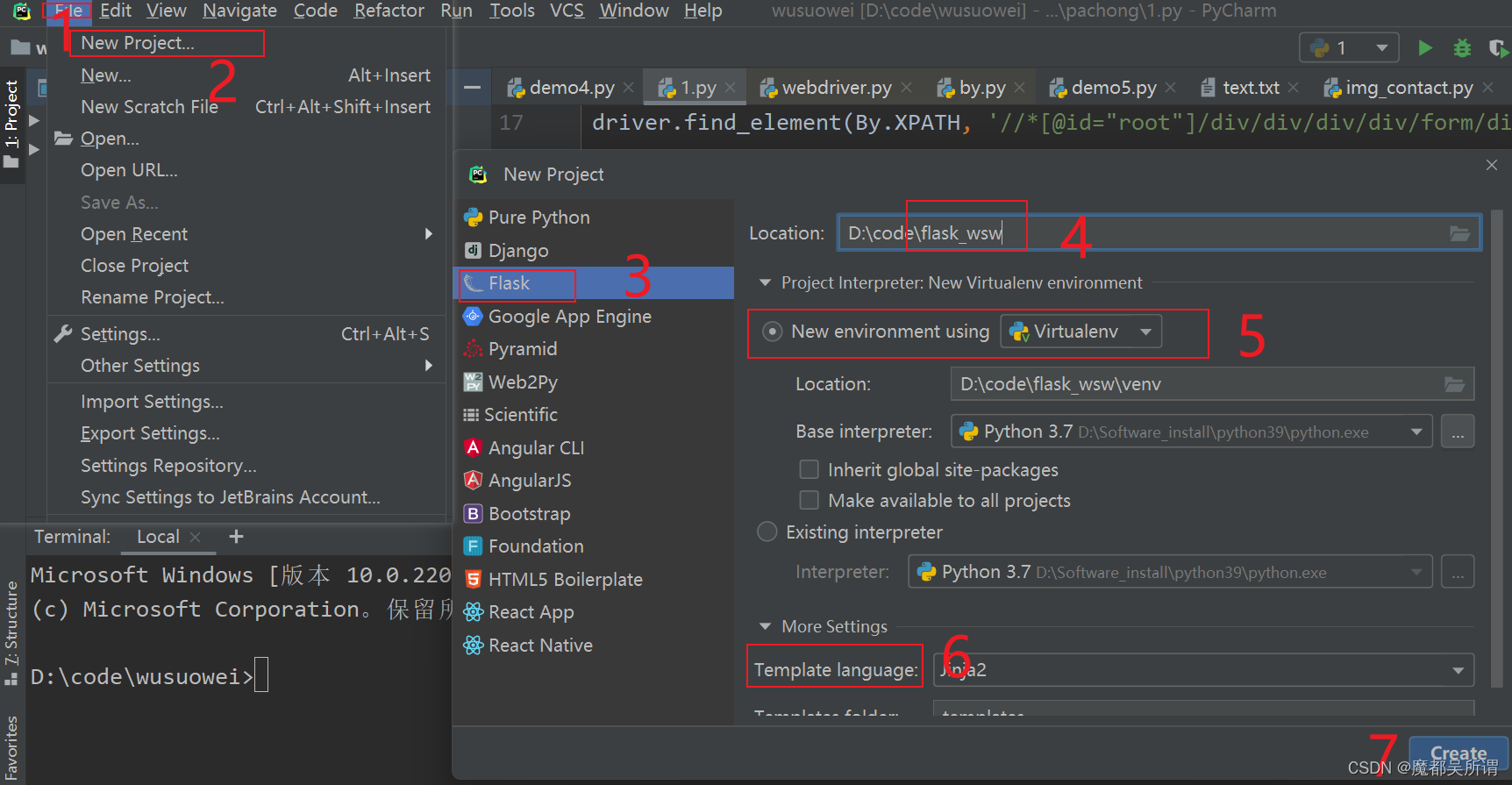This screenshot has width=1512, height=785.
Task: Click ellipsis button beside Base interpreter
Action: [1458, 432]
